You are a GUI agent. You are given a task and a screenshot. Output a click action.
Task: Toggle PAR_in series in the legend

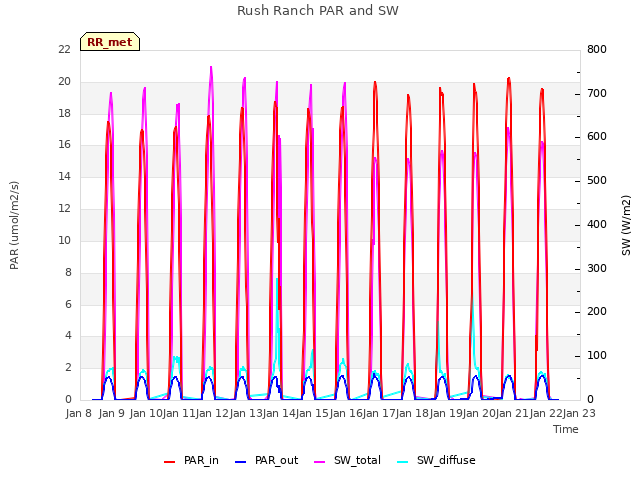[x=191, y=460]
